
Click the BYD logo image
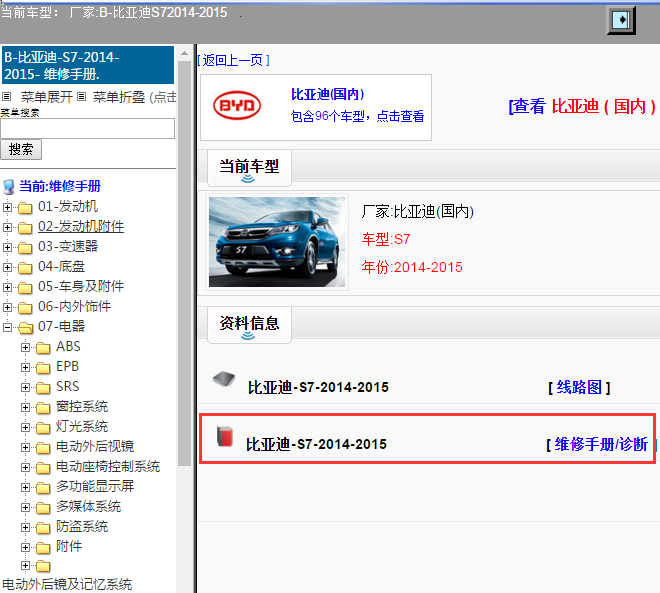[237, 107]
